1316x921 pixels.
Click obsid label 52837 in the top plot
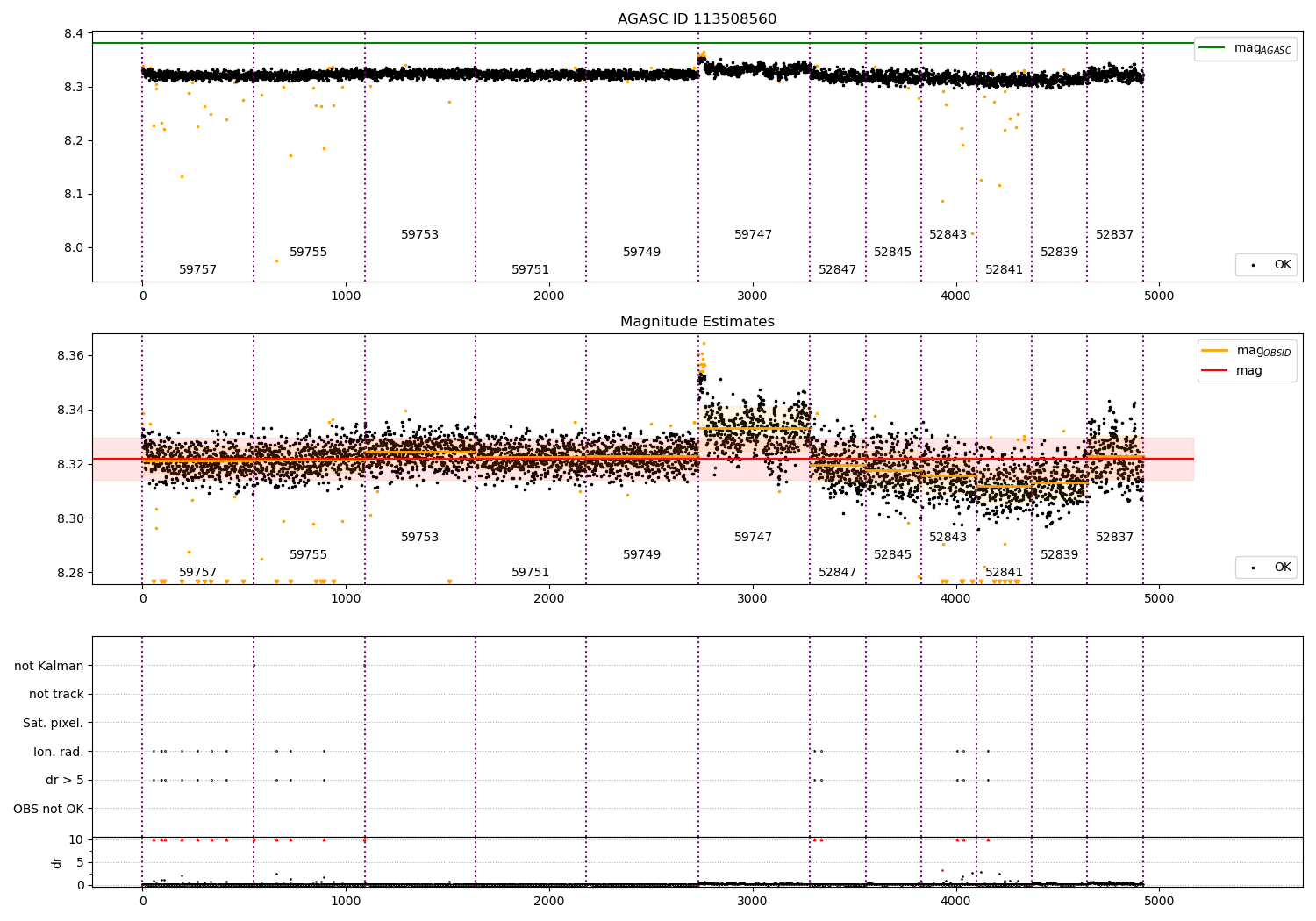(x=1114, y=235)
